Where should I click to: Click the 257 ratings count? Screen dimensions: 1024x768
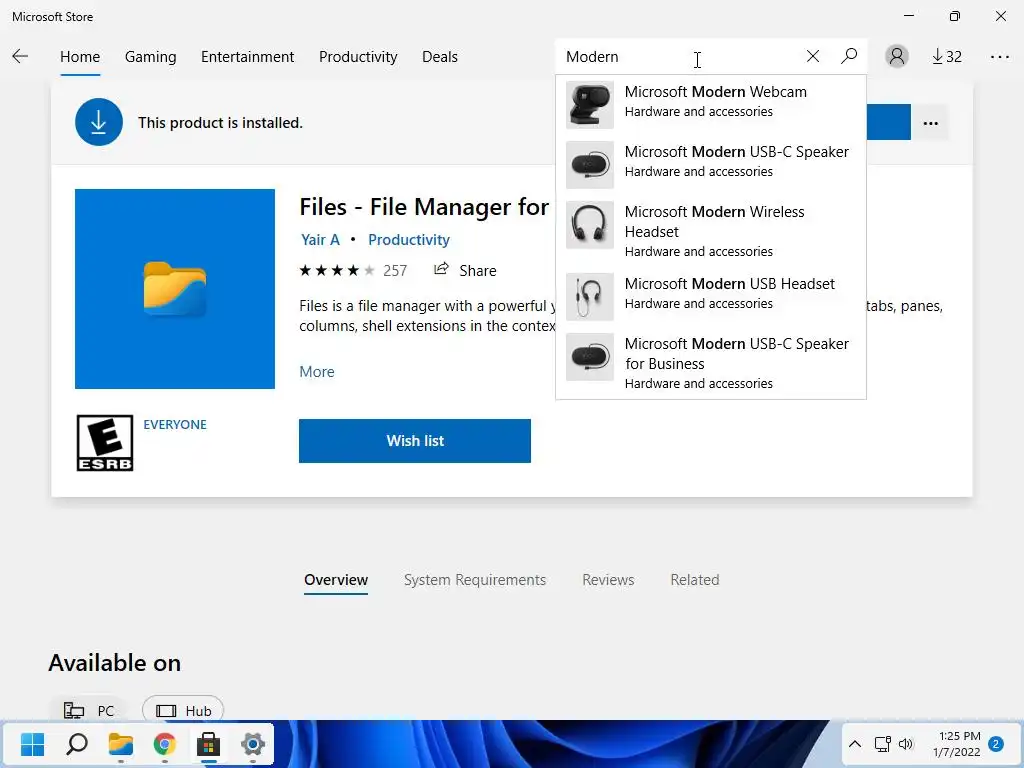(395, 270)
